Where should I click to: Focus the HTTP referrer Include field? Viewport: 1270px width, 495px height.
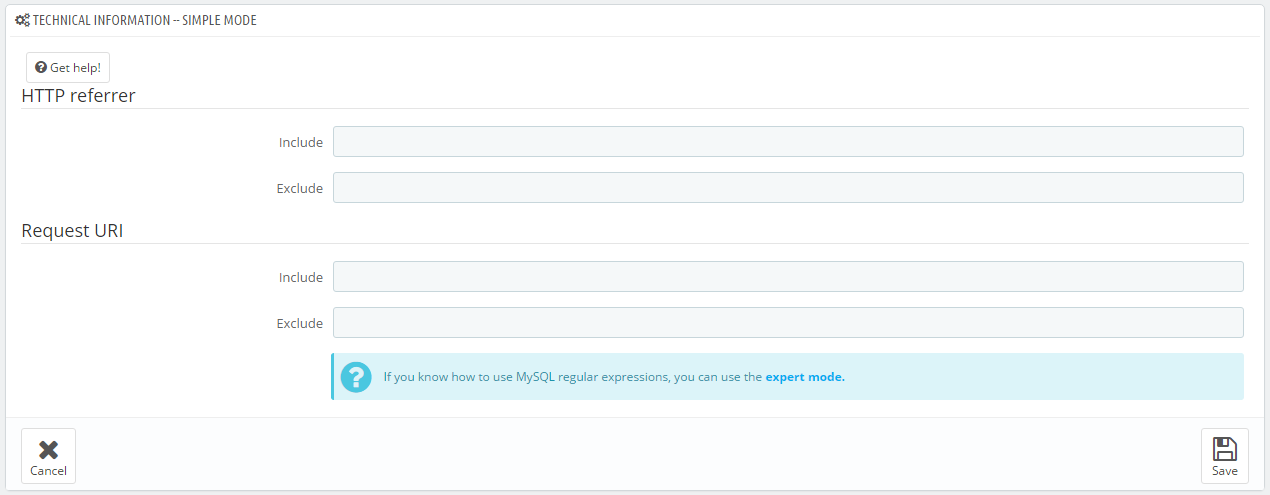pos(788,142)
